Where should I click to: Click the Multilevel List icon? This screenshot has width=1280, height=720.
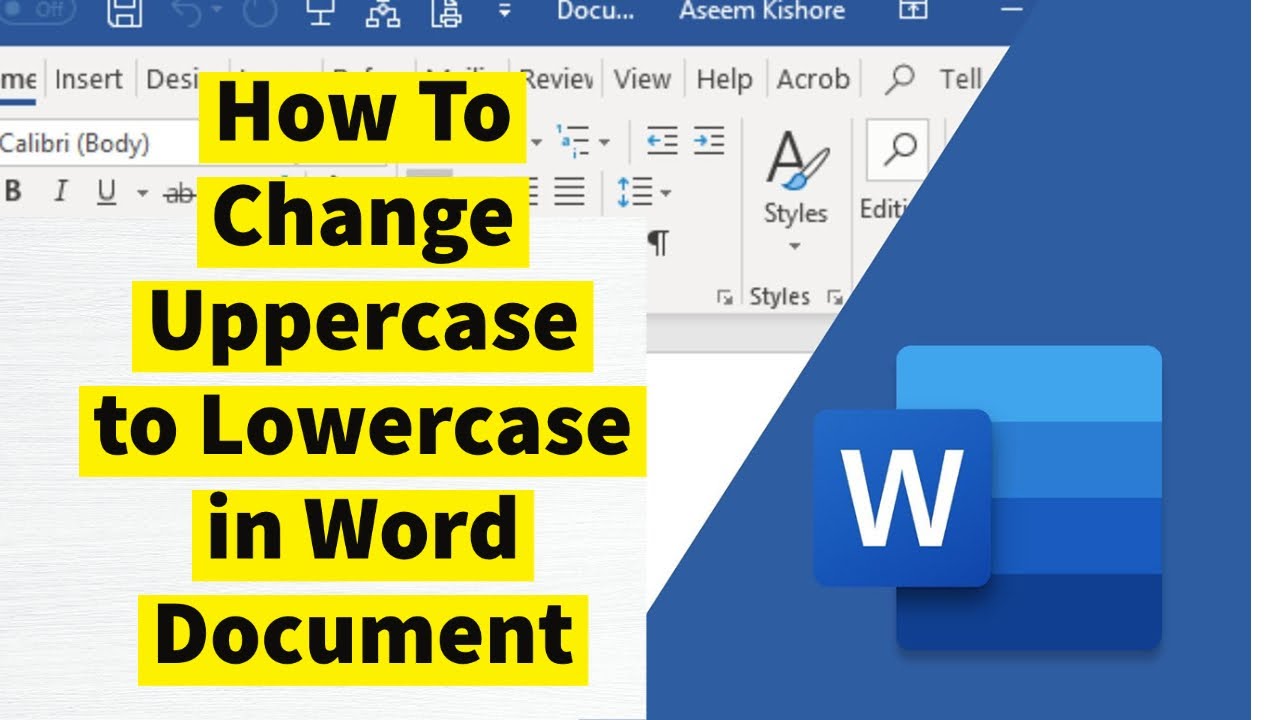(573, 141)
